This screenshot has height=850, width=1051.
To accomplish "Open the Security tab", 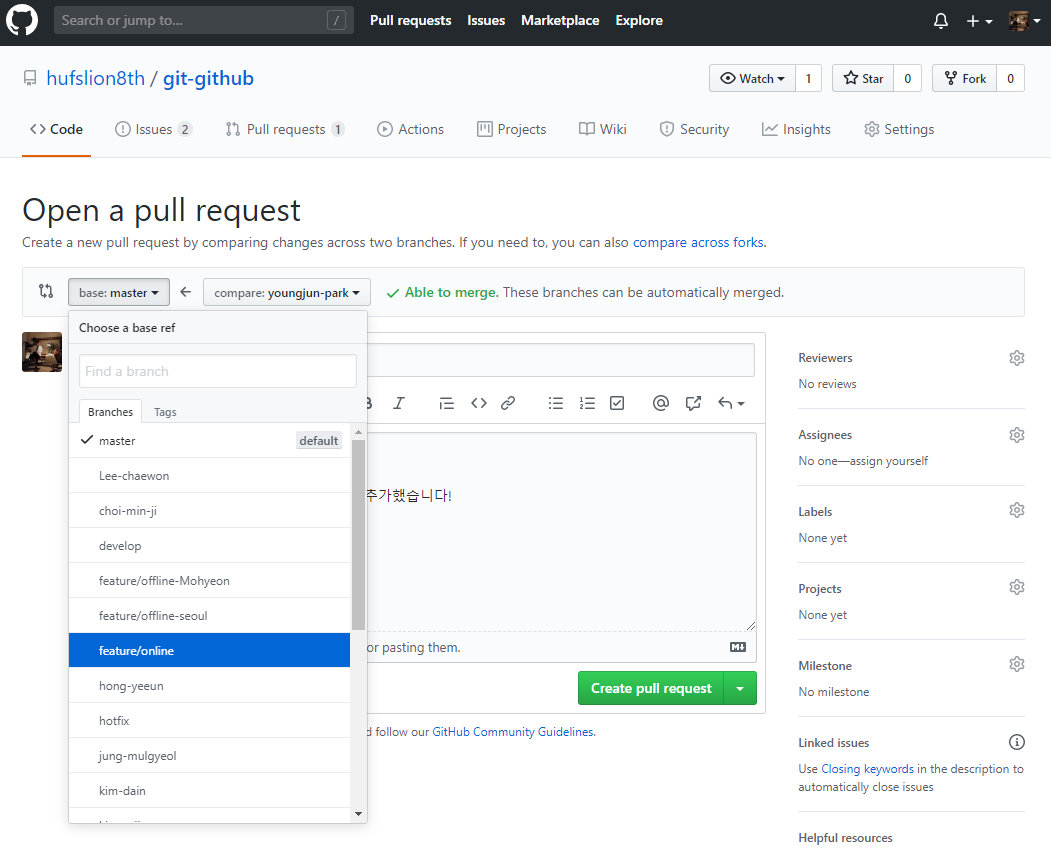I will click(x=694, y=129).
